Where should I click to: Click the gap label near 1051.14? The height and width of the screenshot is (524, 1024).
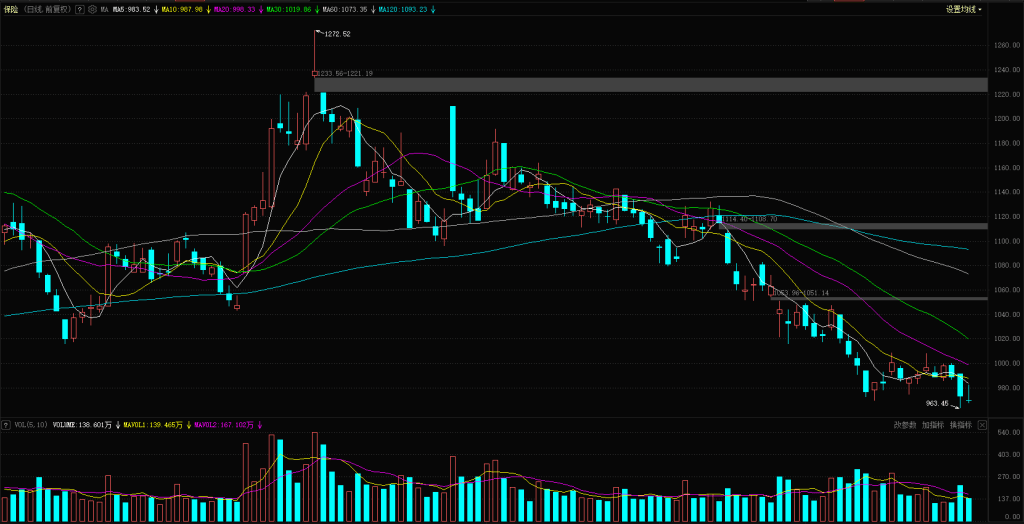[802, 293]
